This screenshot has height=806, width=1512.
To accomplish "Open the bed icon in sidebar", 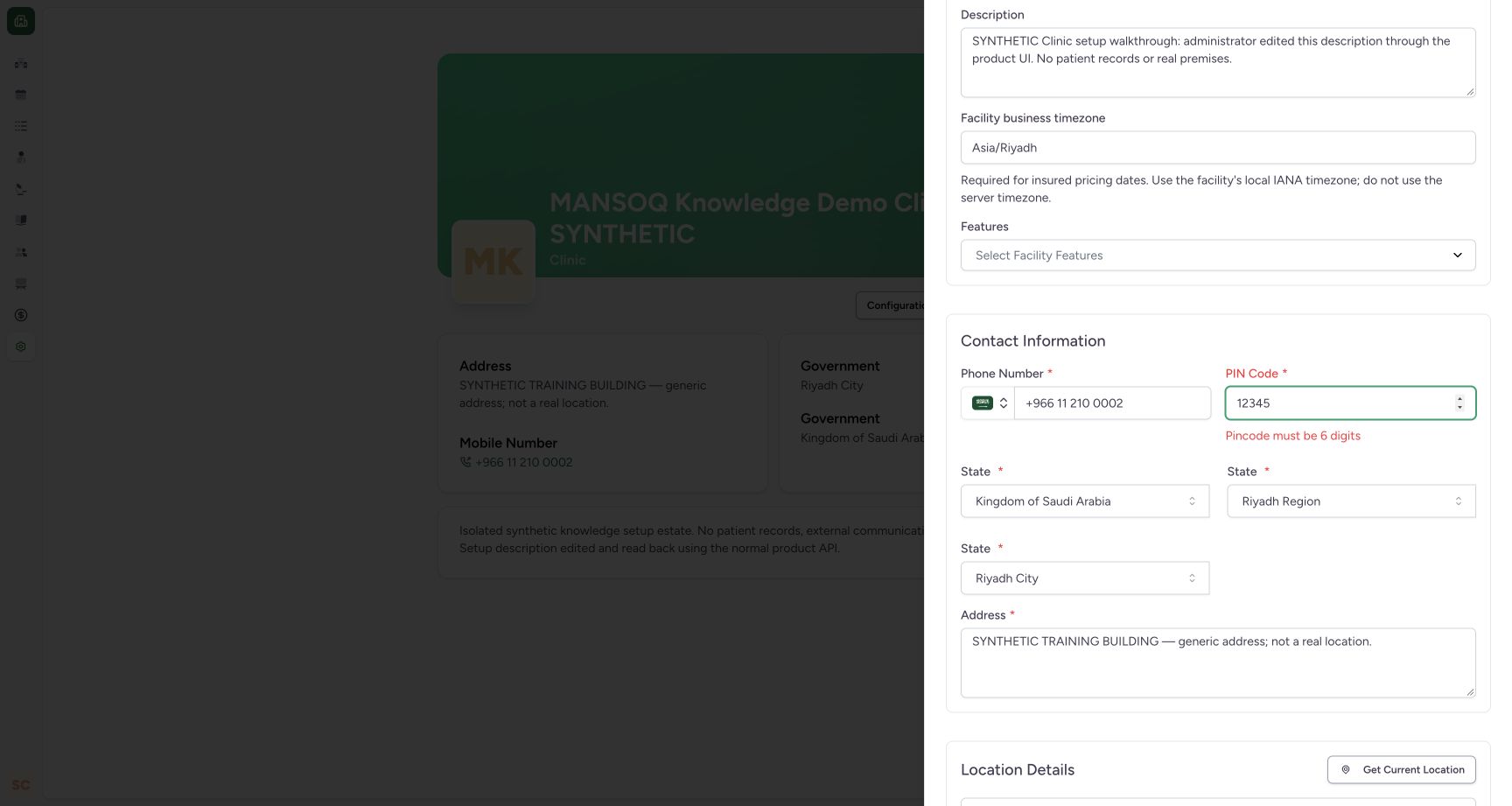I will pos(21,189).
